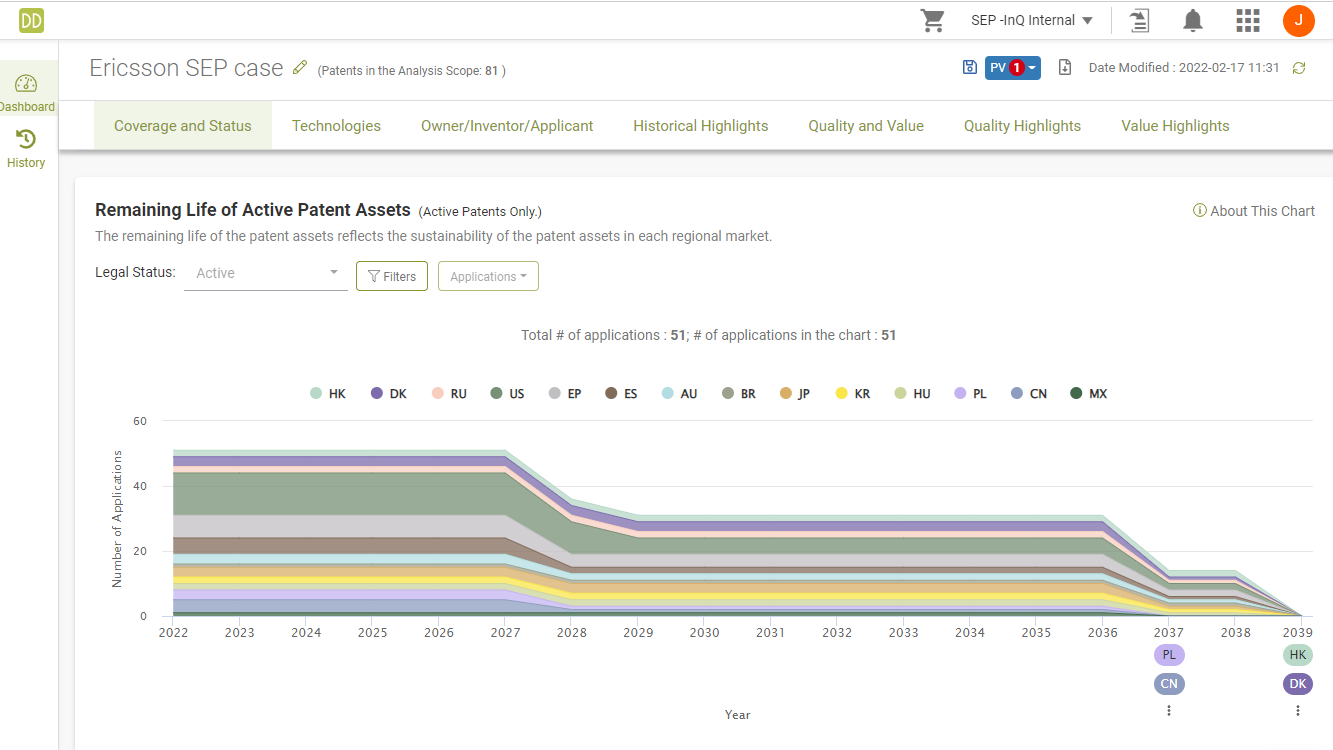Expand more labels under year 2039
This screenshot has height=750, width=1333.
(1298, 711)
